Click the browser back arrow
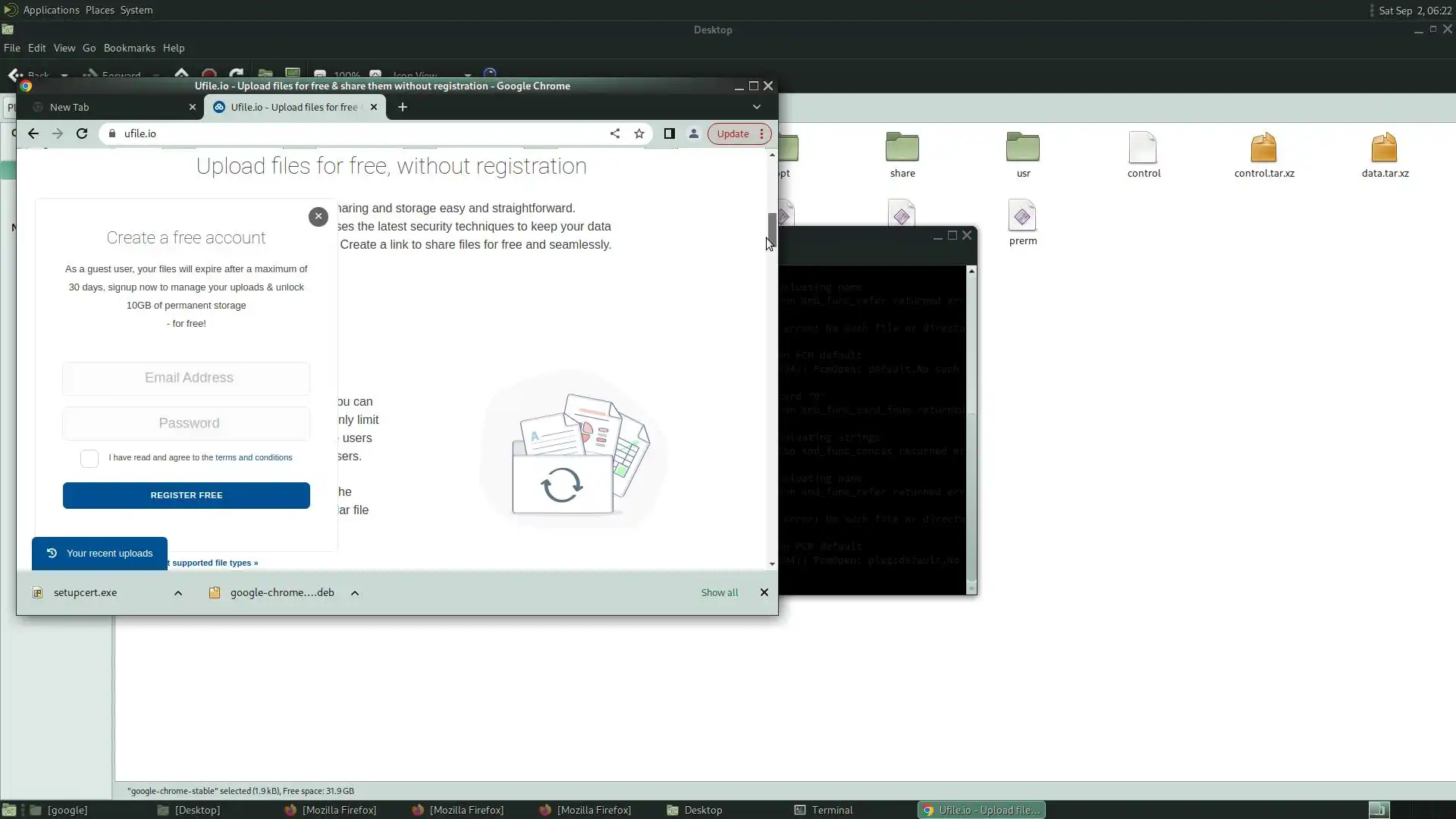This screenshot has width=1456, height=819. (x=33, y=133)
